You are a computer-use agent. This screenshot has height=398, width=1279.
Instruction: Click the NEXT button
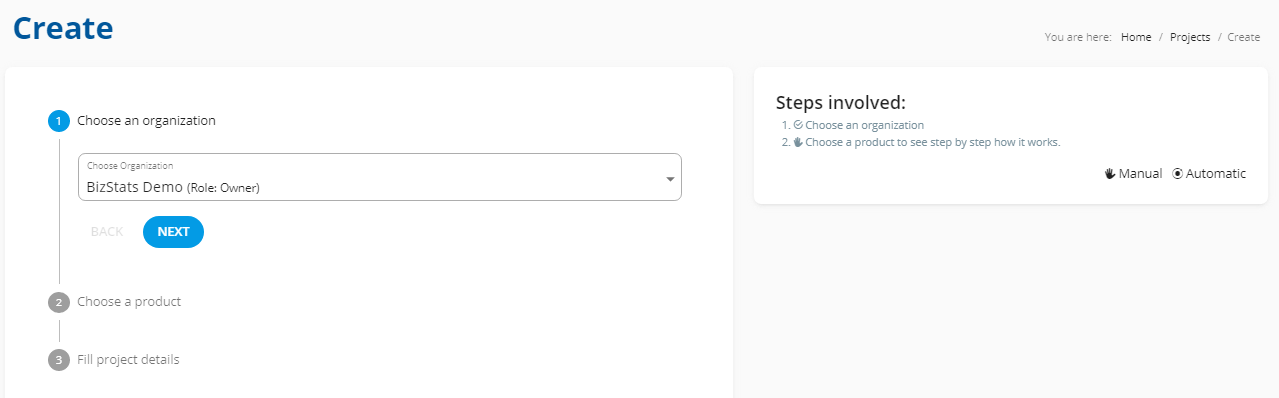point(173,232)
